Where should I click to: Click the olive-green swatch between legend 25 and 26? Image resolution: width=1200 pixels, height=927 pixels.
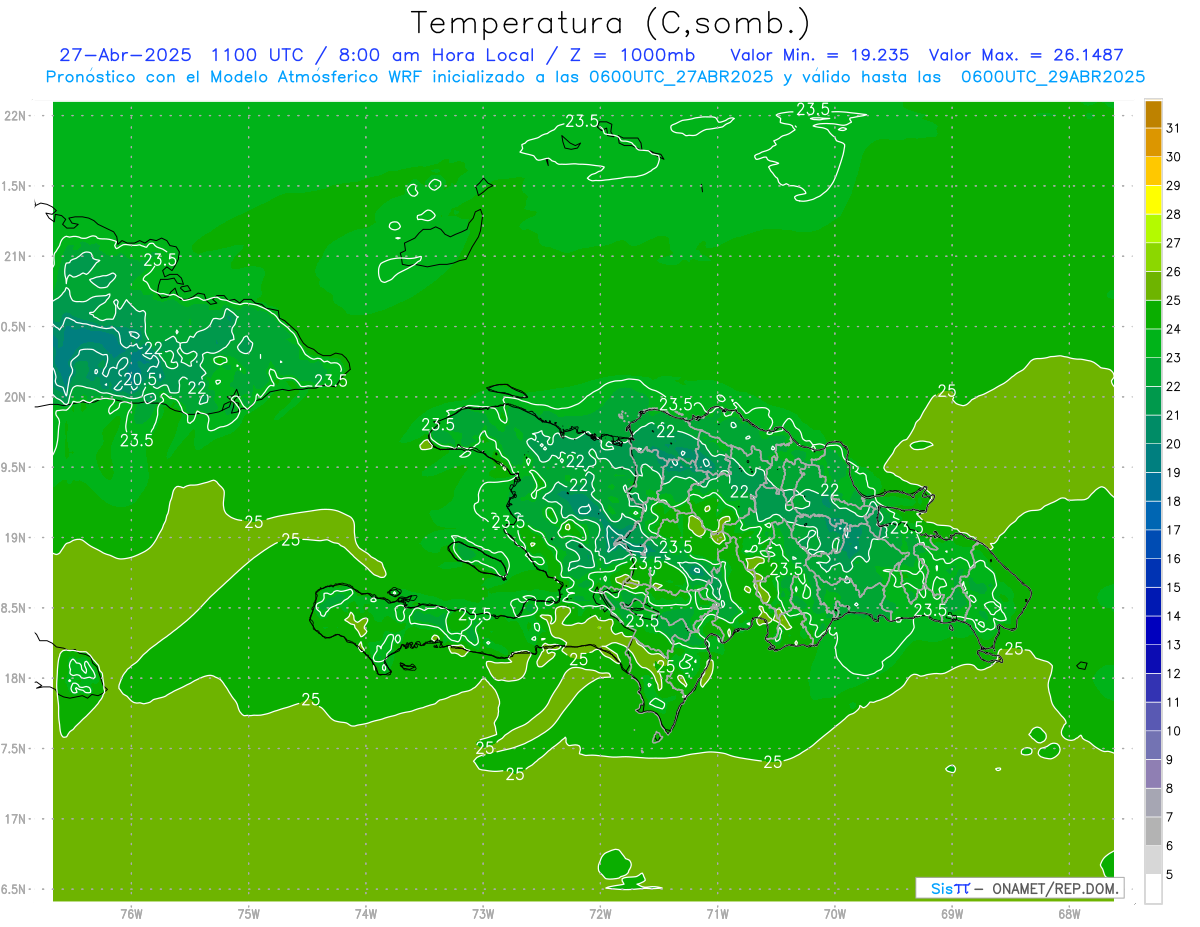pos(1153,287)
